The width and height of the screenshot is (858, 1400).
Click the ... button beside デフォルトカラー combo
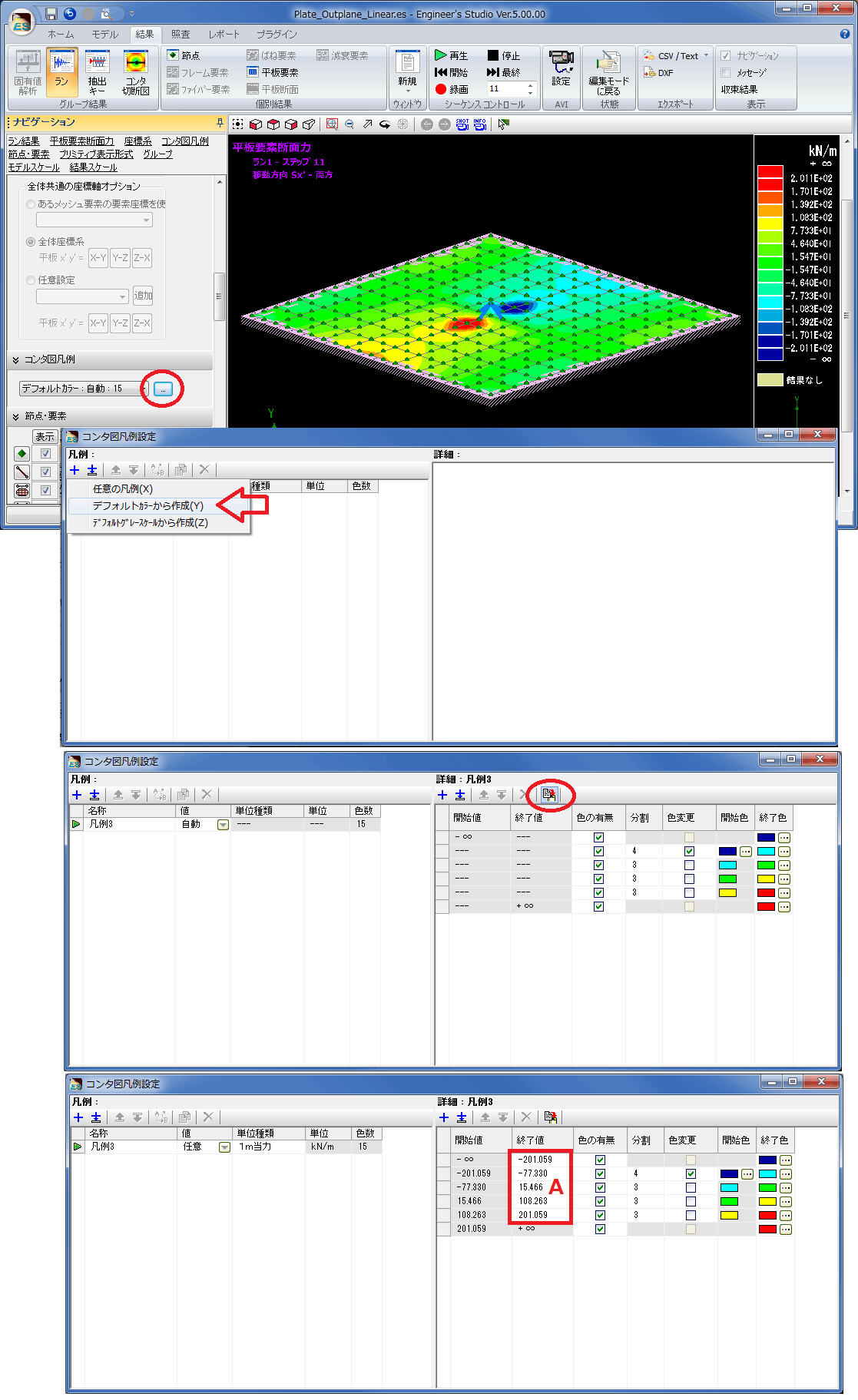click(x=163, y=389)
